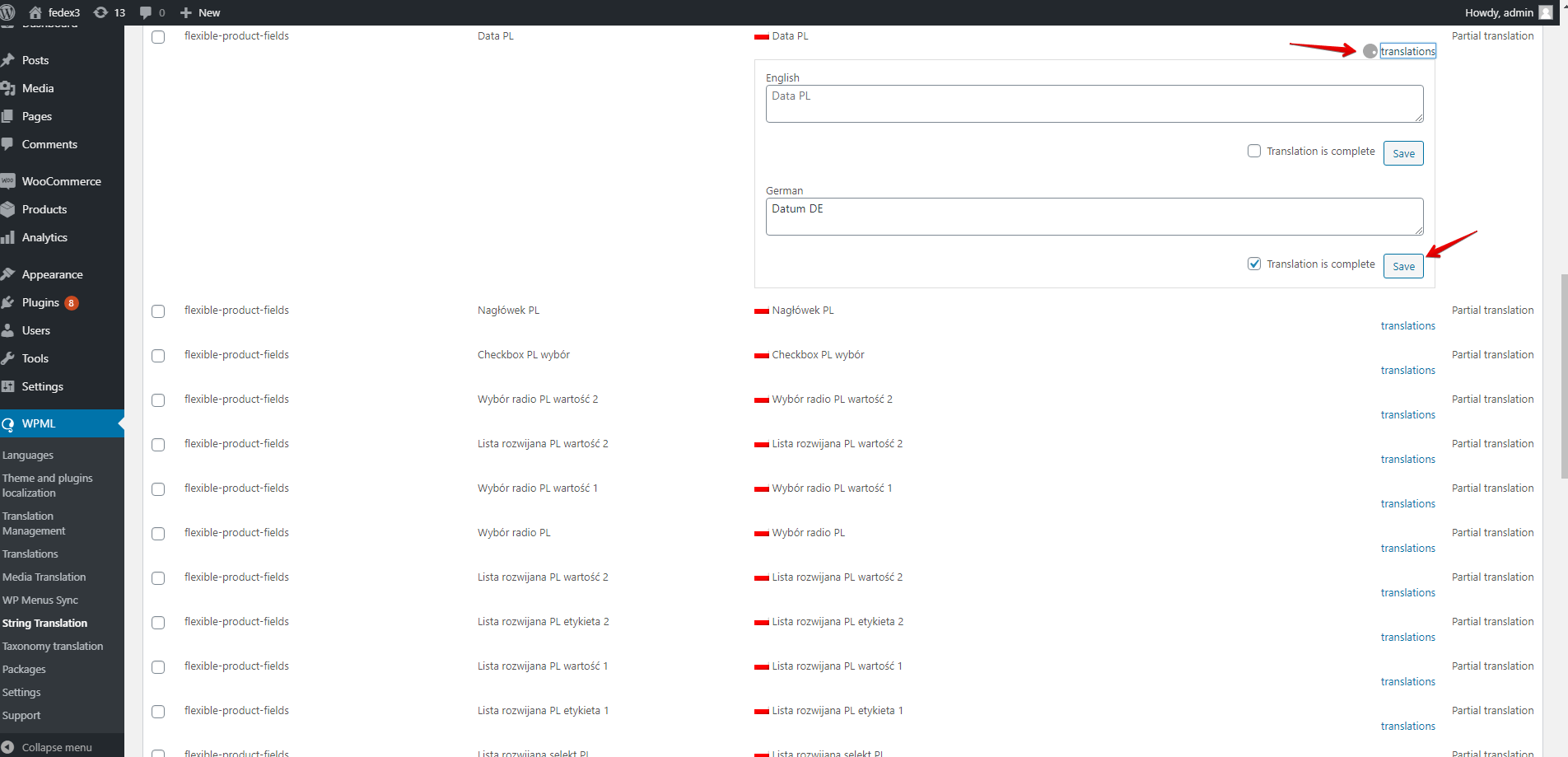The height and width of the screenshot is (757, 1568).
Task: Expand translations for Wybór radio PL wartość 2
Action: click(1408, 415)
